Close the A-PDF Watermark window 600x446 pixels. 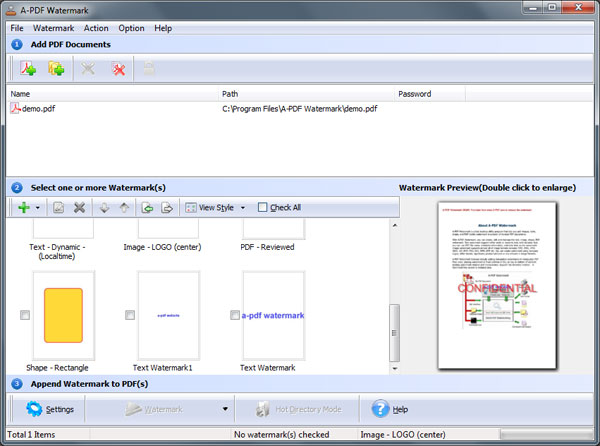tap(579, 7)
